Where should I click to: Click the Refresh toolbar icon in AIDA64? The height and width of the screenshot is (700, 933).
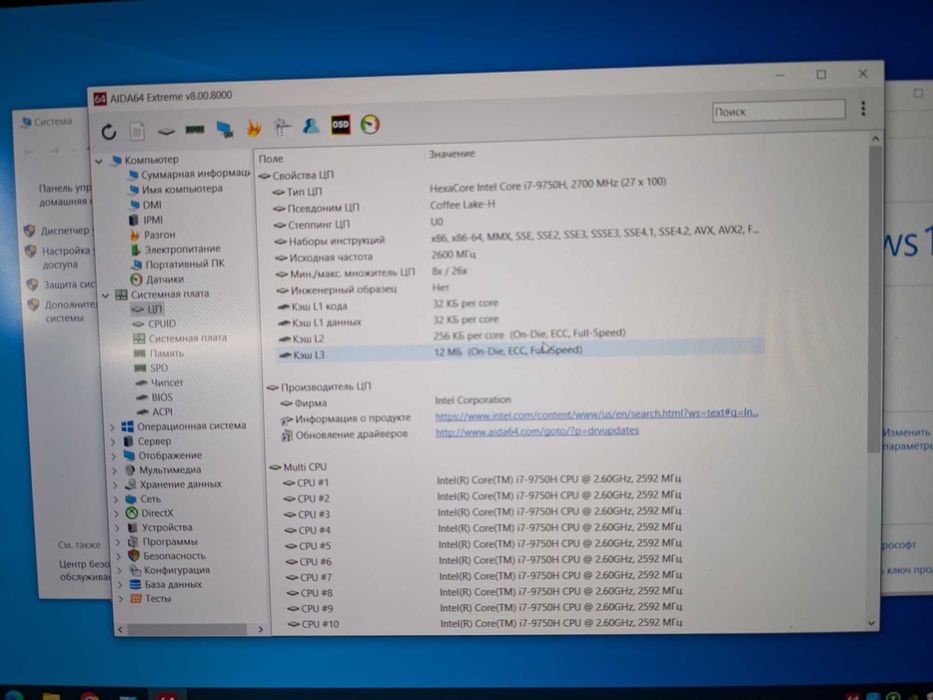pos(109,132)
